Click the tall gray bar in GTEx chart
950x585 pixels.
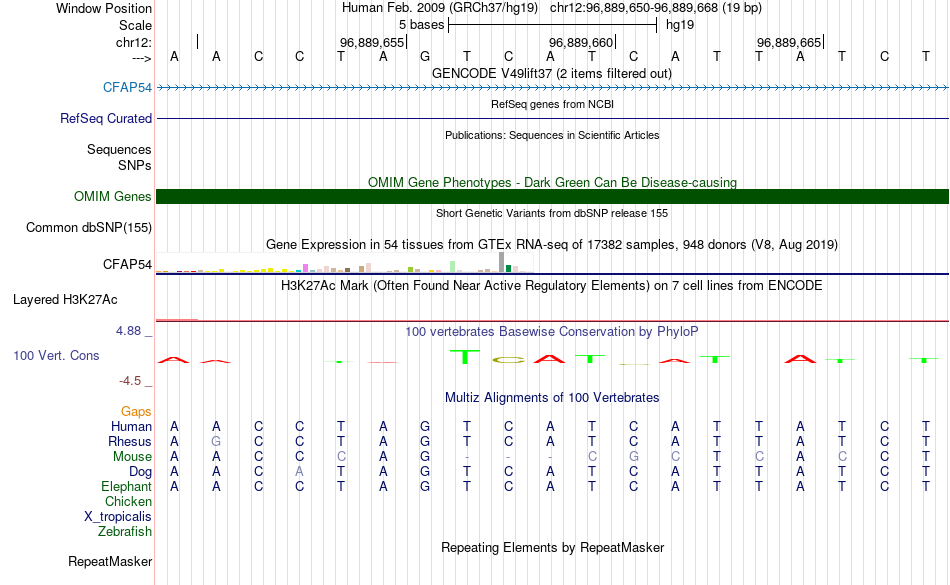point(502,262)
